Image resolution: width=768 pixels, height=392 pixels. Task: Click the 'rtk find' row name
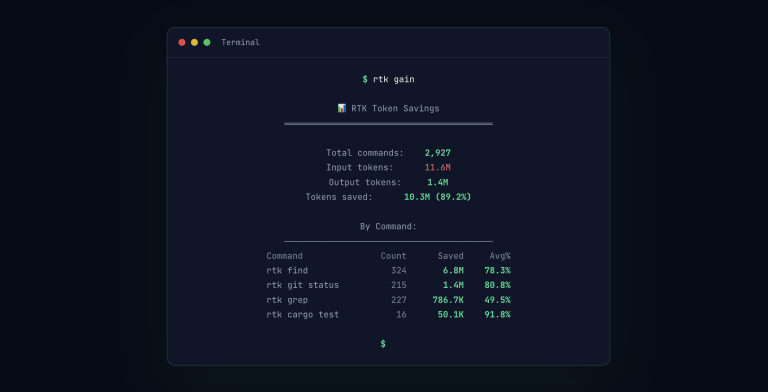coord(287,270)
